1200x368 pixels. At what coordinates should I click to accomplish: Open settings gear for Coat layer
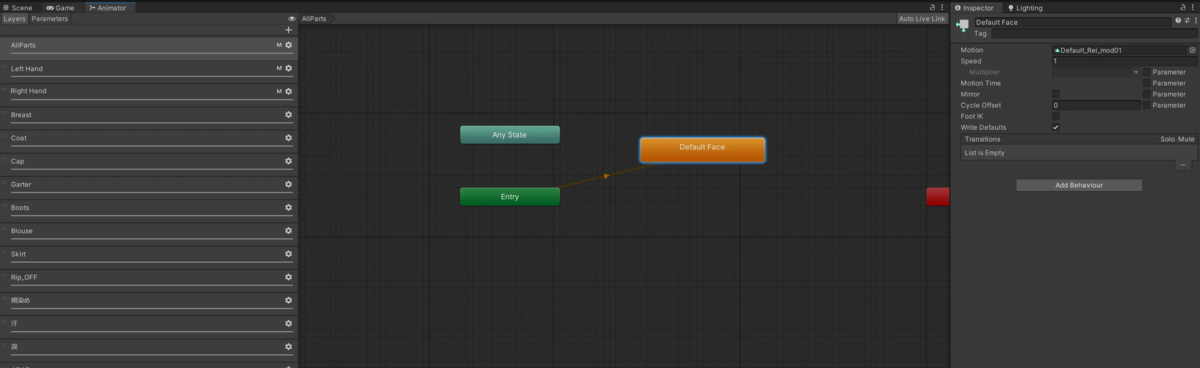(x=289, y=138)
